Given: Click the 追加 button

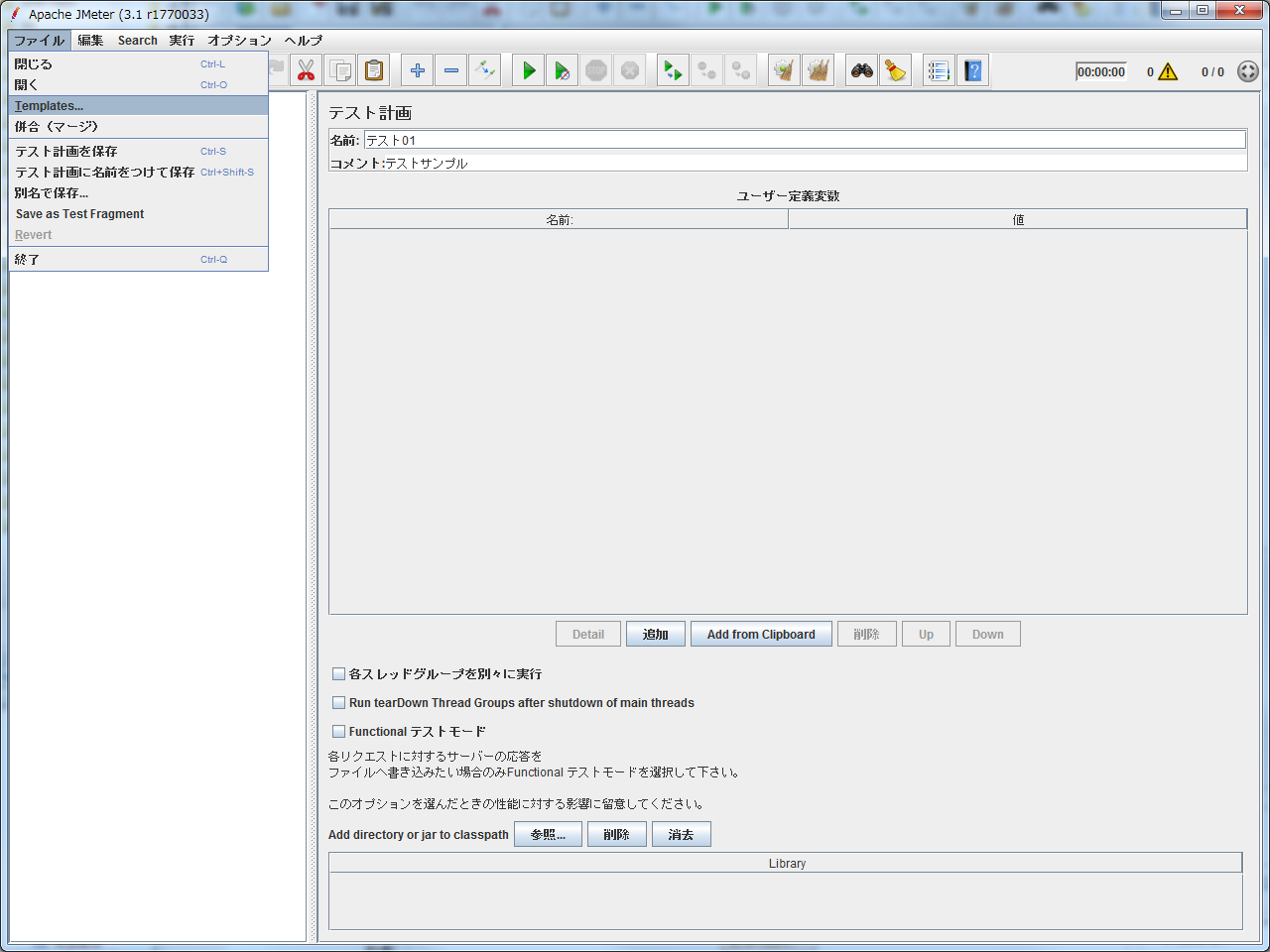Looking at the screenshot, I should (x=656, y=635).
